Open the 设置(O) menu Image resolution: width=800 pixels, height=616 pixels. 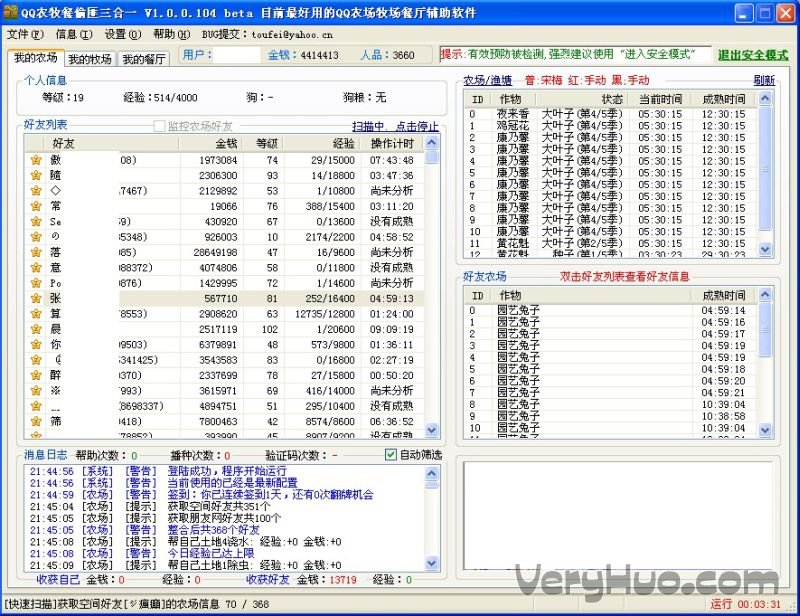click(x=122, y=34)
